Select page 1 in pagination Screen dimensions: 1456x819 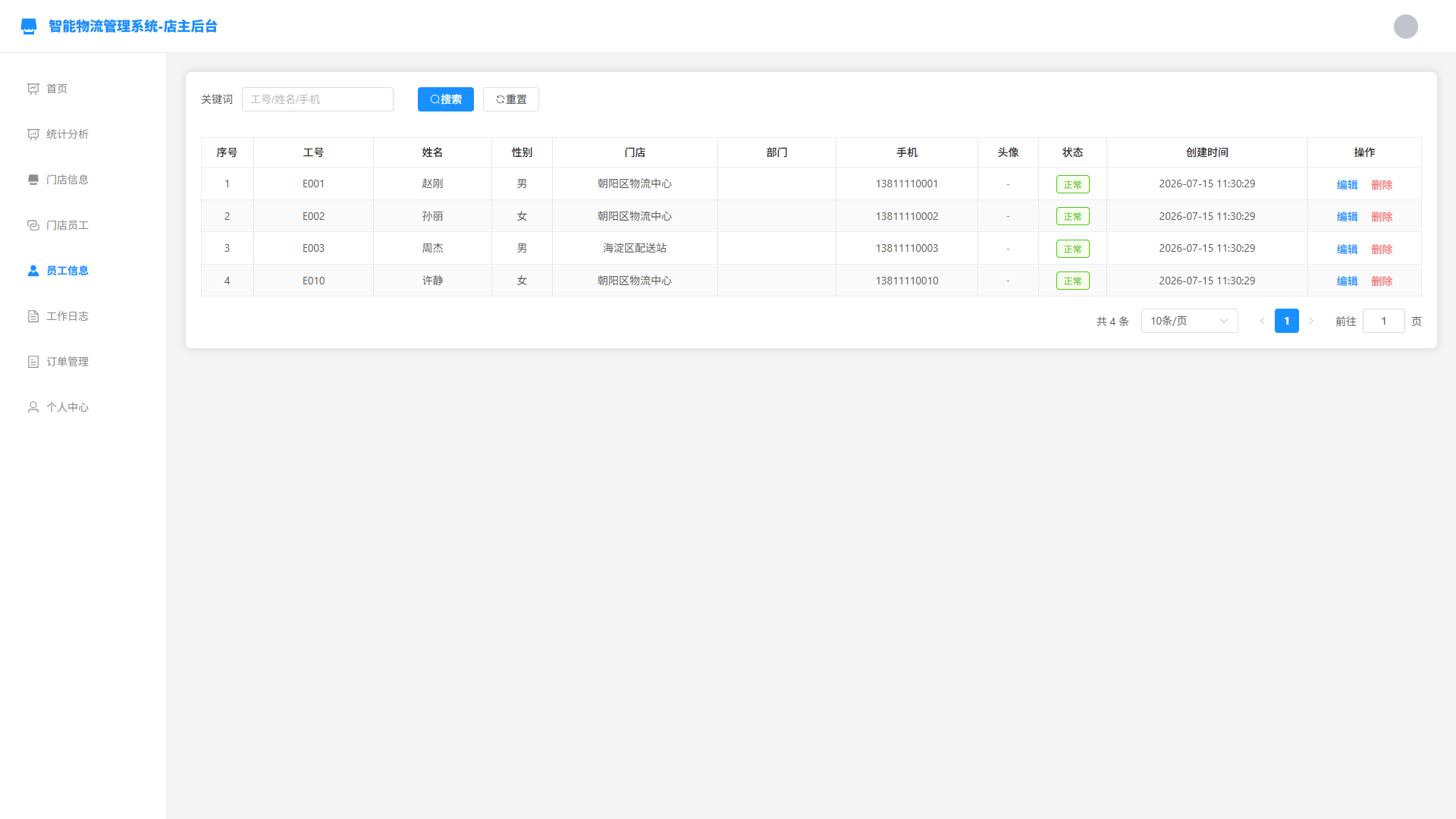(x=1286, y=321)
